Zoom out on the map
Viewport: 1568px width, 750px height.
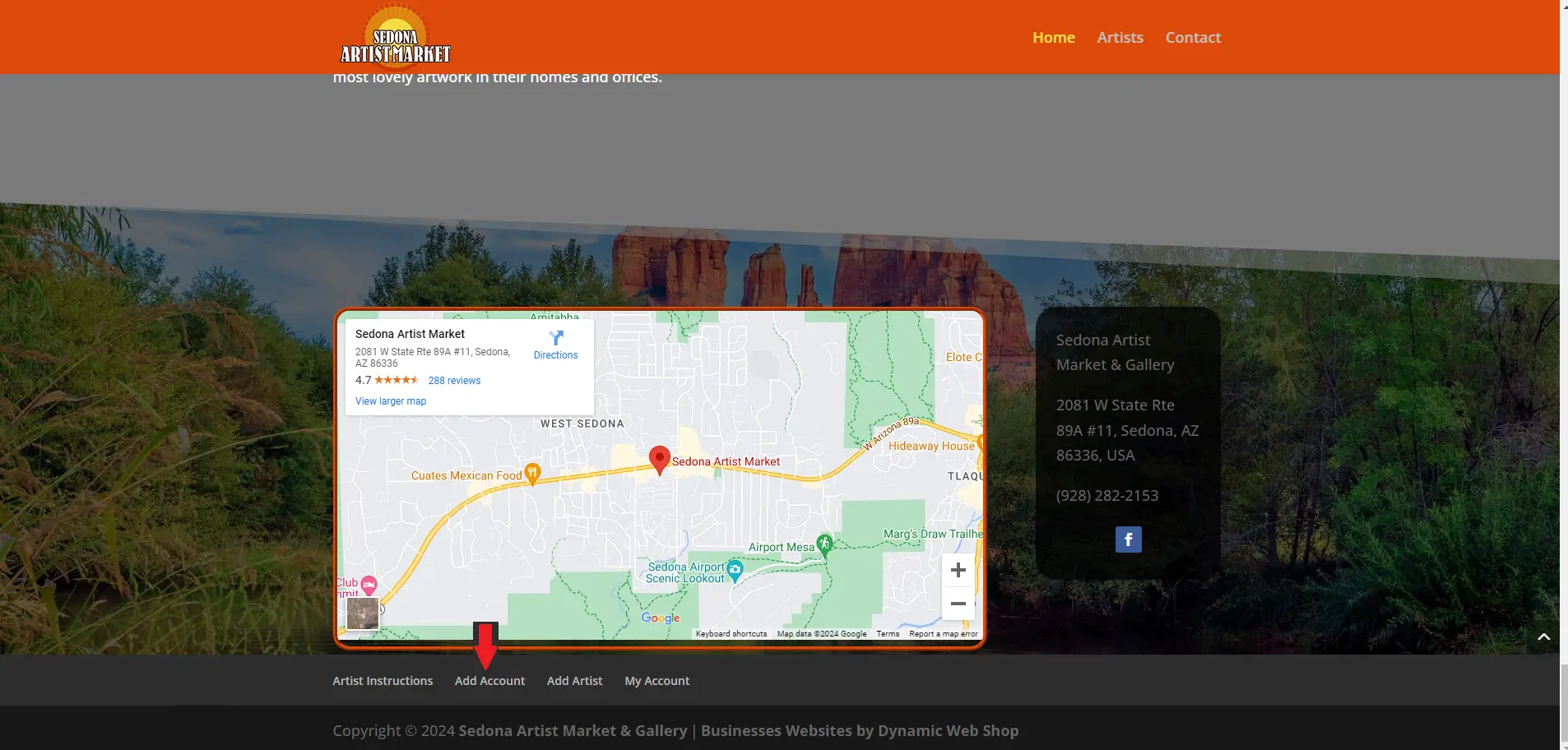tap(958, 604)
